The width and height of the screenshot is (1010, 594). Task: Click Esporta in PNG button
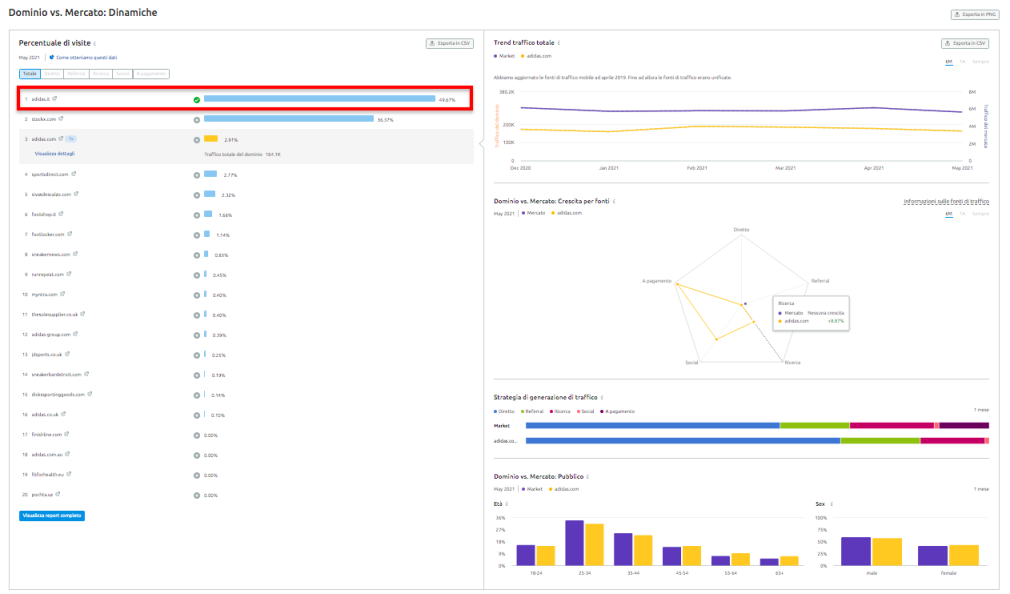975,14
